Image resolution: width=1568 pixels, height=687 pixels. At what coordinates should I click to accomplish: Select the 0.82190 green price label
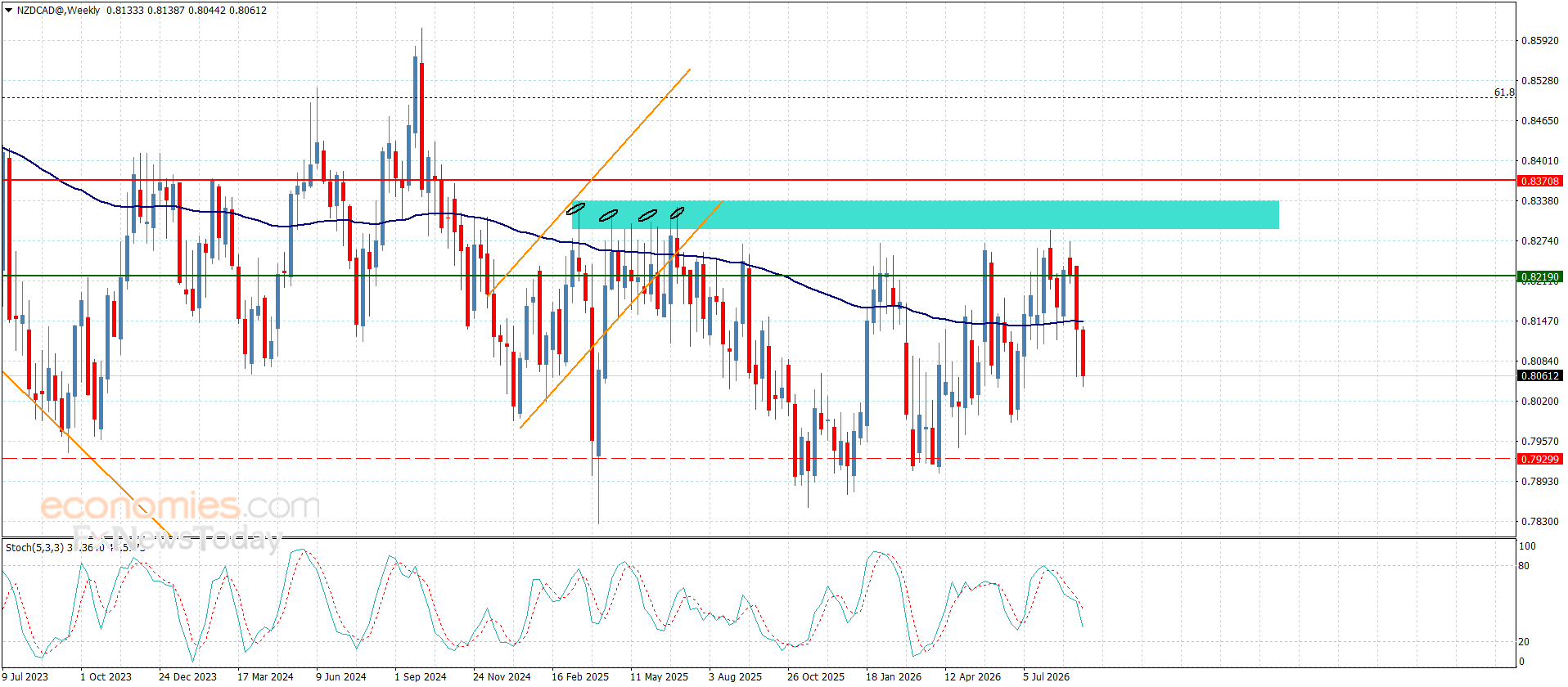pos(1540,276)
